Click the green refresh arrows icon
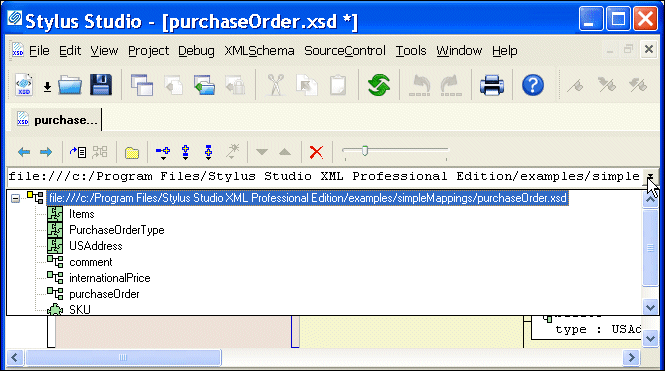Image resolution: width=665 pixels, height=371 pixels. pyautogui.click(x=379, y=85)
